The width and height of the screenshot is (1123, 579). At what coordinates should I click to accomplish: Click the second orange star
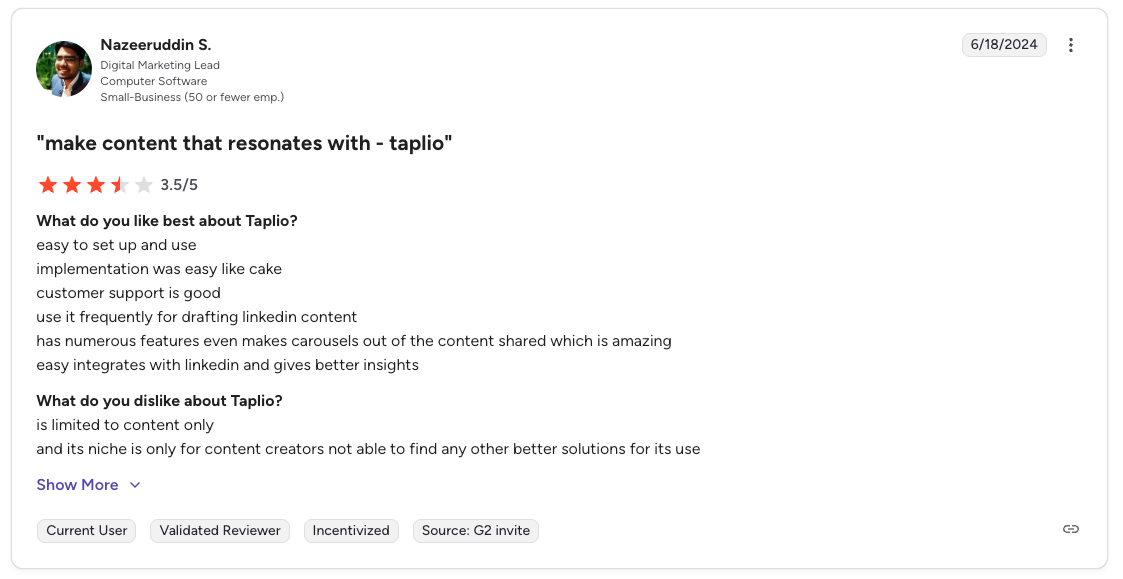click(x=72, y=184)
